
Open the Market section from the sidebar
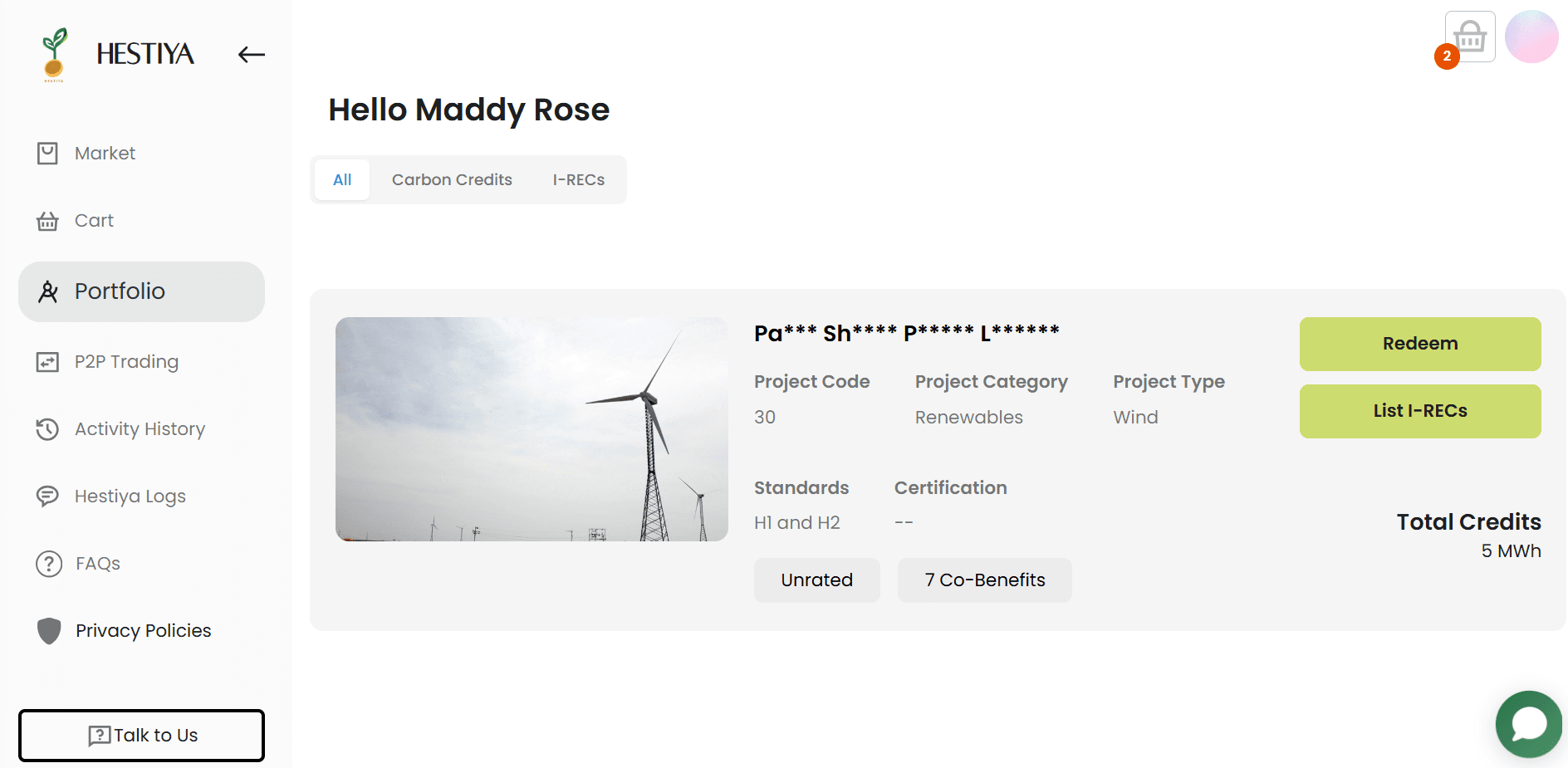[47, 153]
